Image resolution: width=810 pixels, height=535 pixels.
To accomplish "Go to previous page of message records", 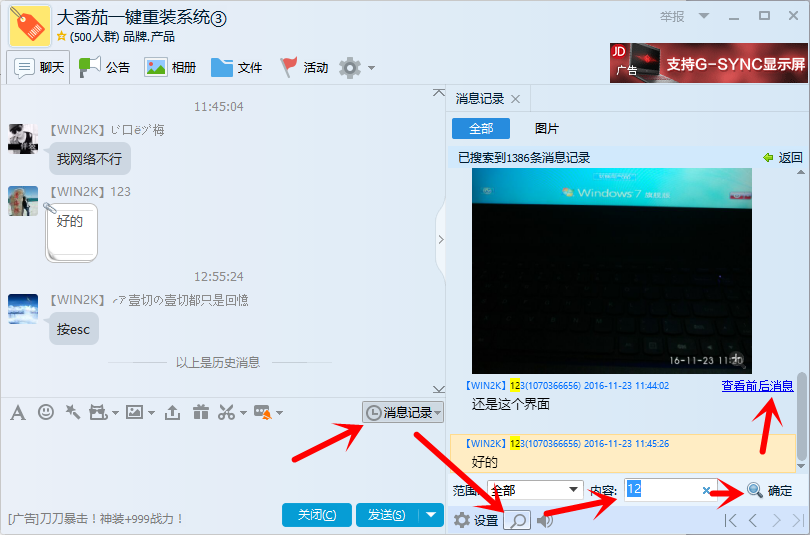I will coord(753,520).
